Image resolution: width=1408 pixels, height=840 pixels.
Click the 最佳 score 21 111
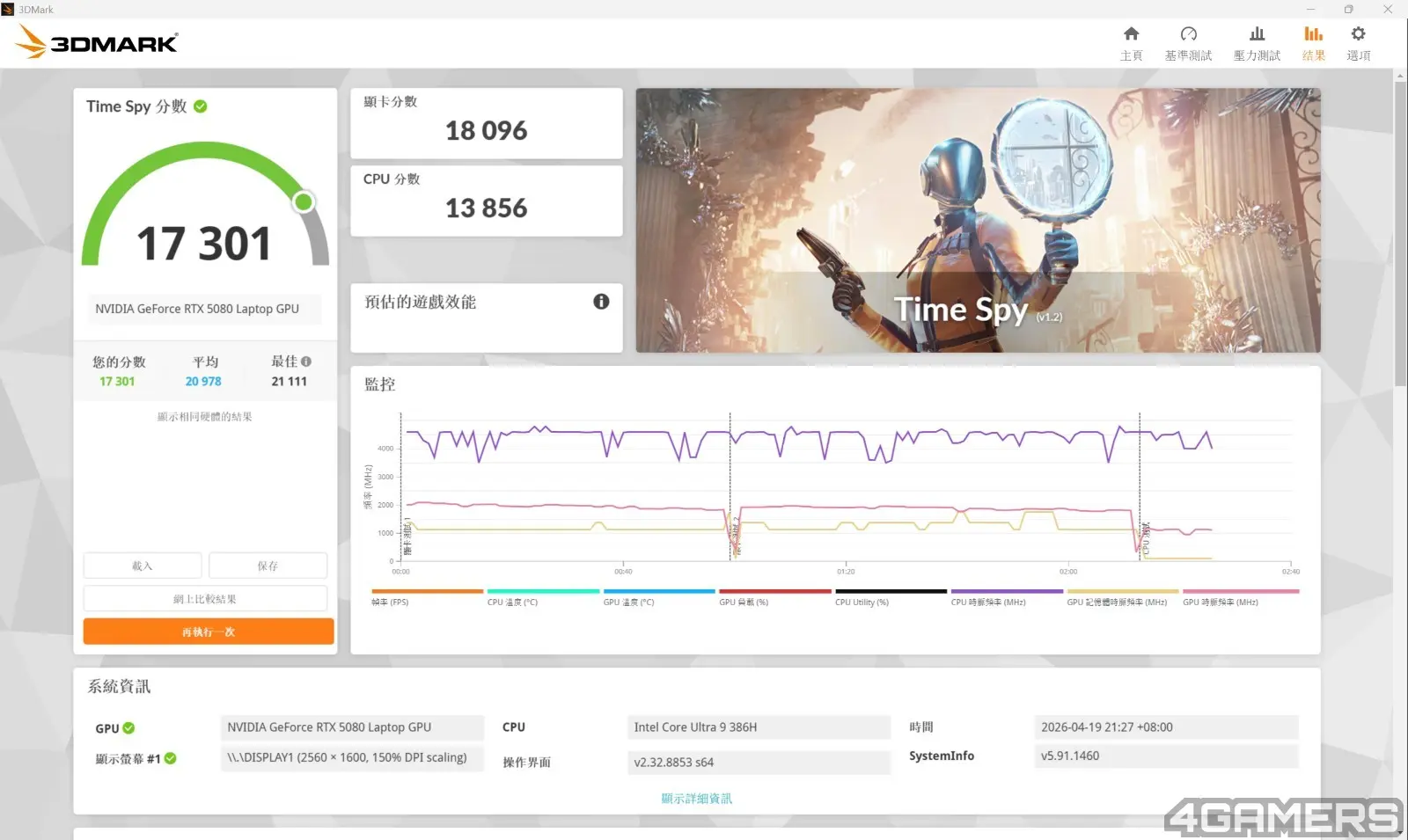[x=290, y=382]
